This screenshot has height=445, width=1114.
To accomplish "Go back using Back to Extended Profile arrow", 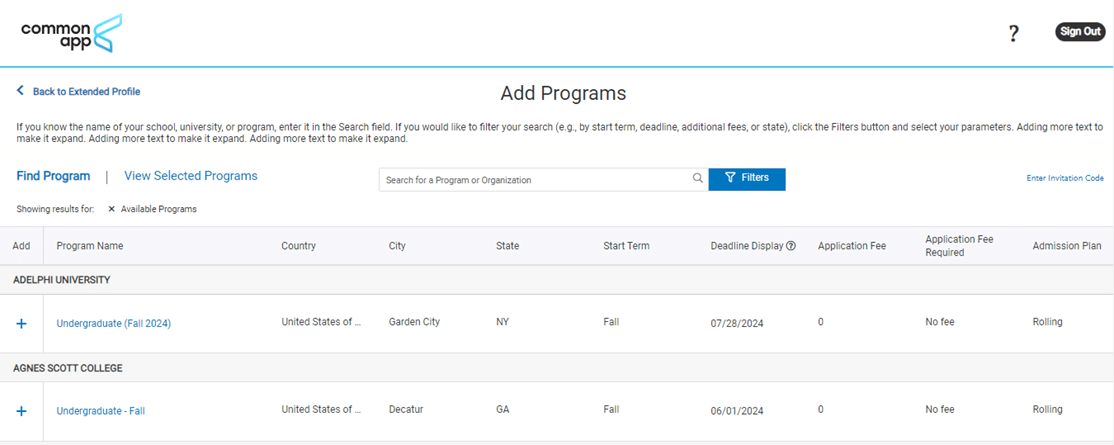I will [x=20, y=91].
